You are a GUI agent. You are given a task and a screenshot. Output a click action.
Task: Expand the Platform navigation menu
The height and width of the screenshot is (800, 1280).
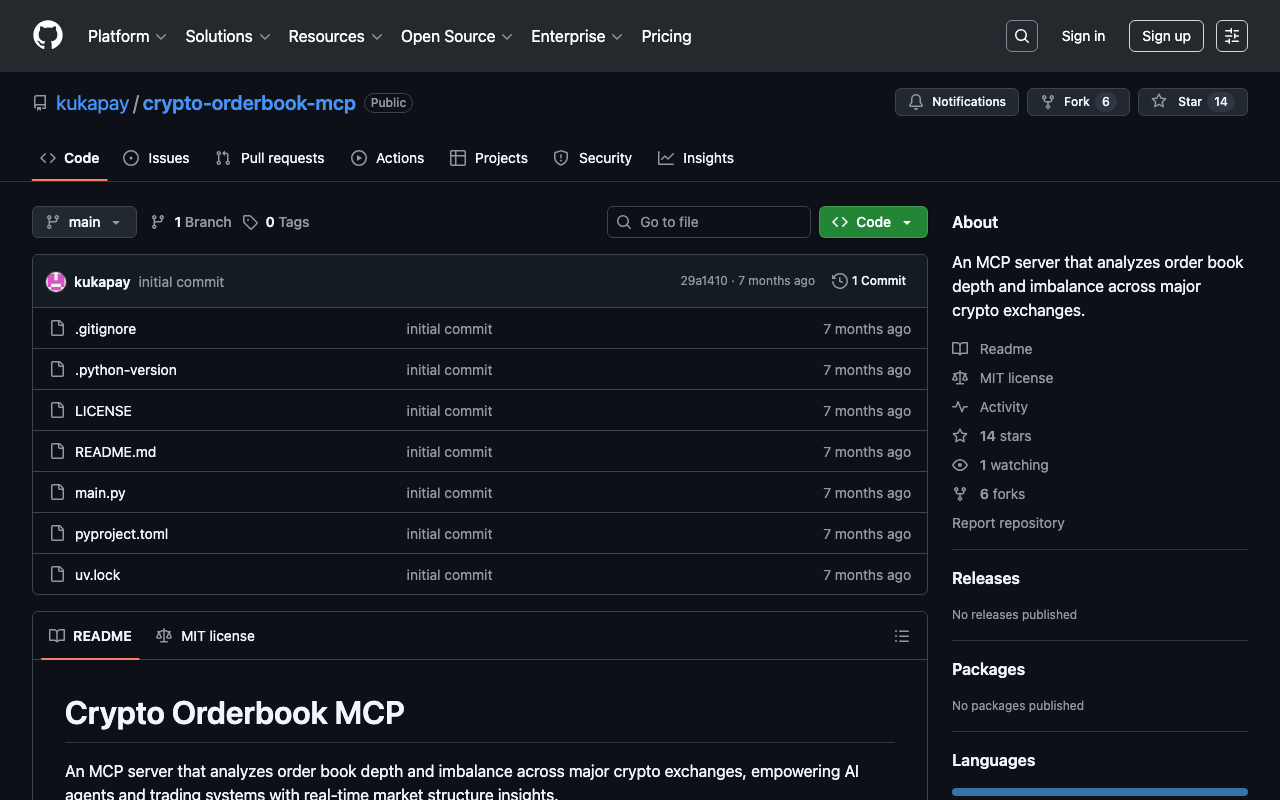pyautogui.click(x=127, y=36)
